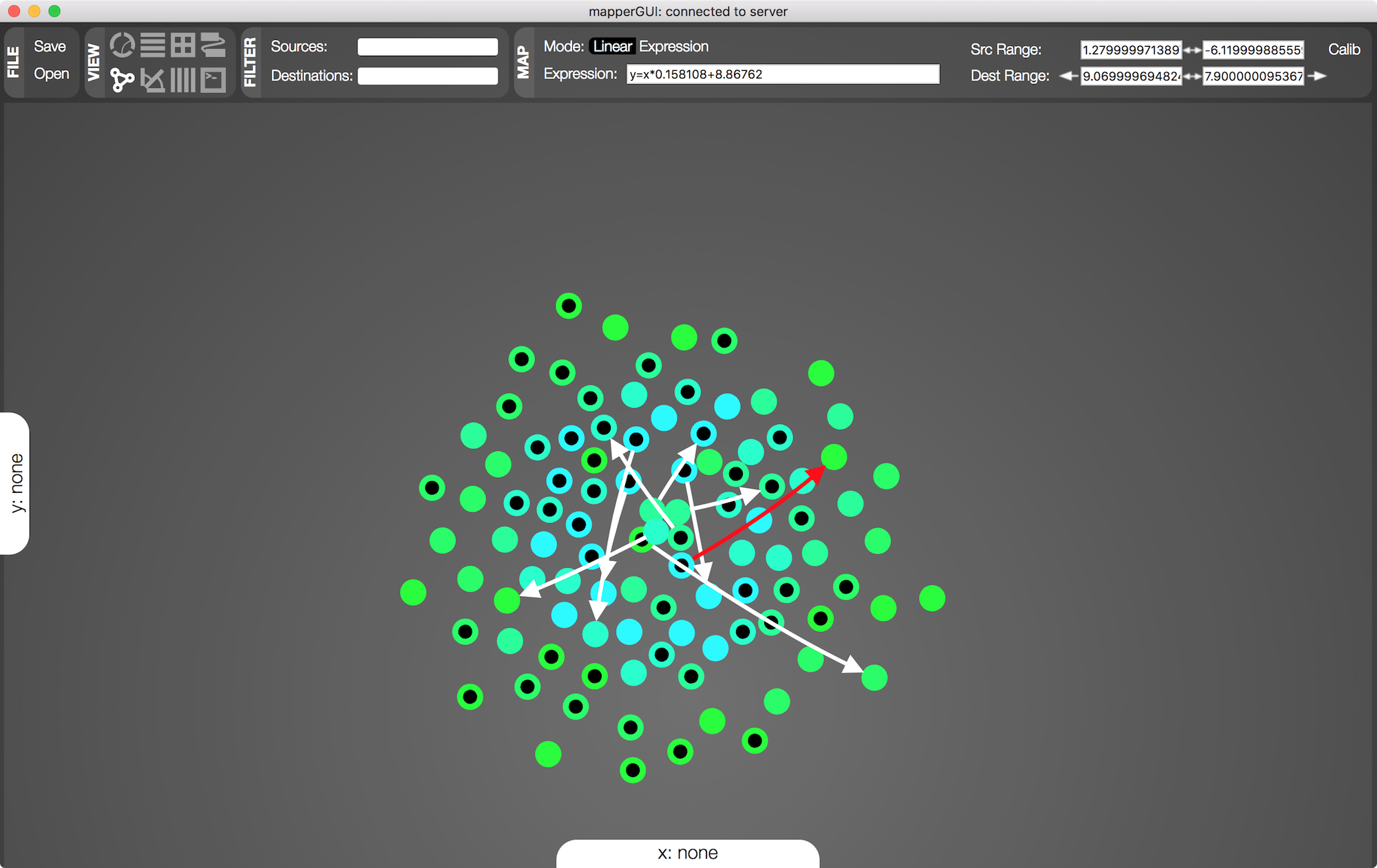Click Save in the File section
The image size is (1377, 868).
(50, 46)
